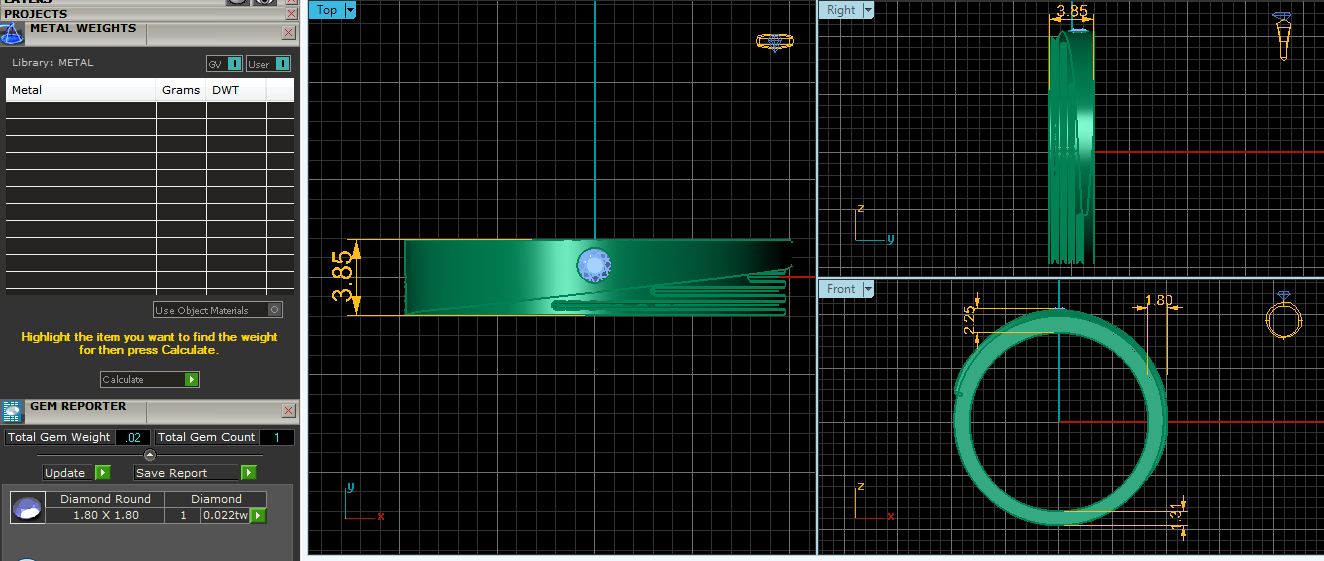Image resolution: width=1324 pixels, height=561 pixels.
Task: Open the Front viewport dropdown menu
Action: [867, 289]
